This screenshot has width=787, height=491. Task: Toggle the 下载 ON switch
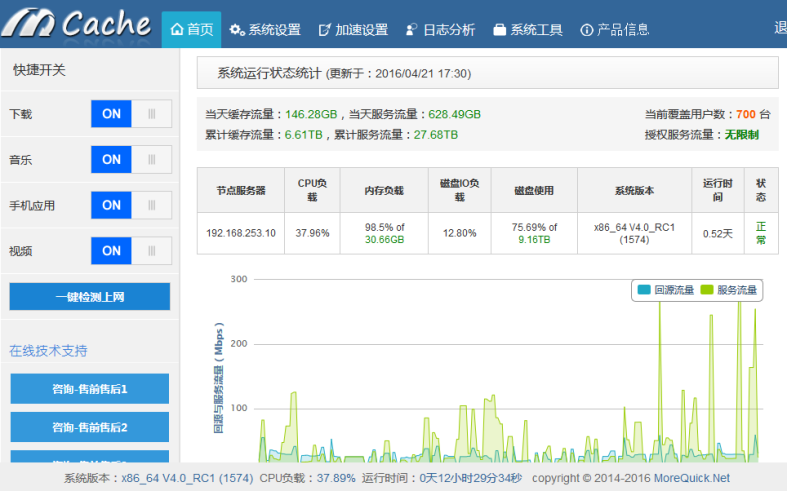(131, 114)
